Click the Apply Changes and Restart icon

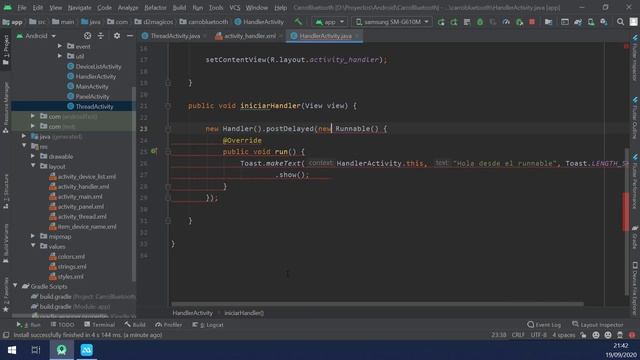441,22
